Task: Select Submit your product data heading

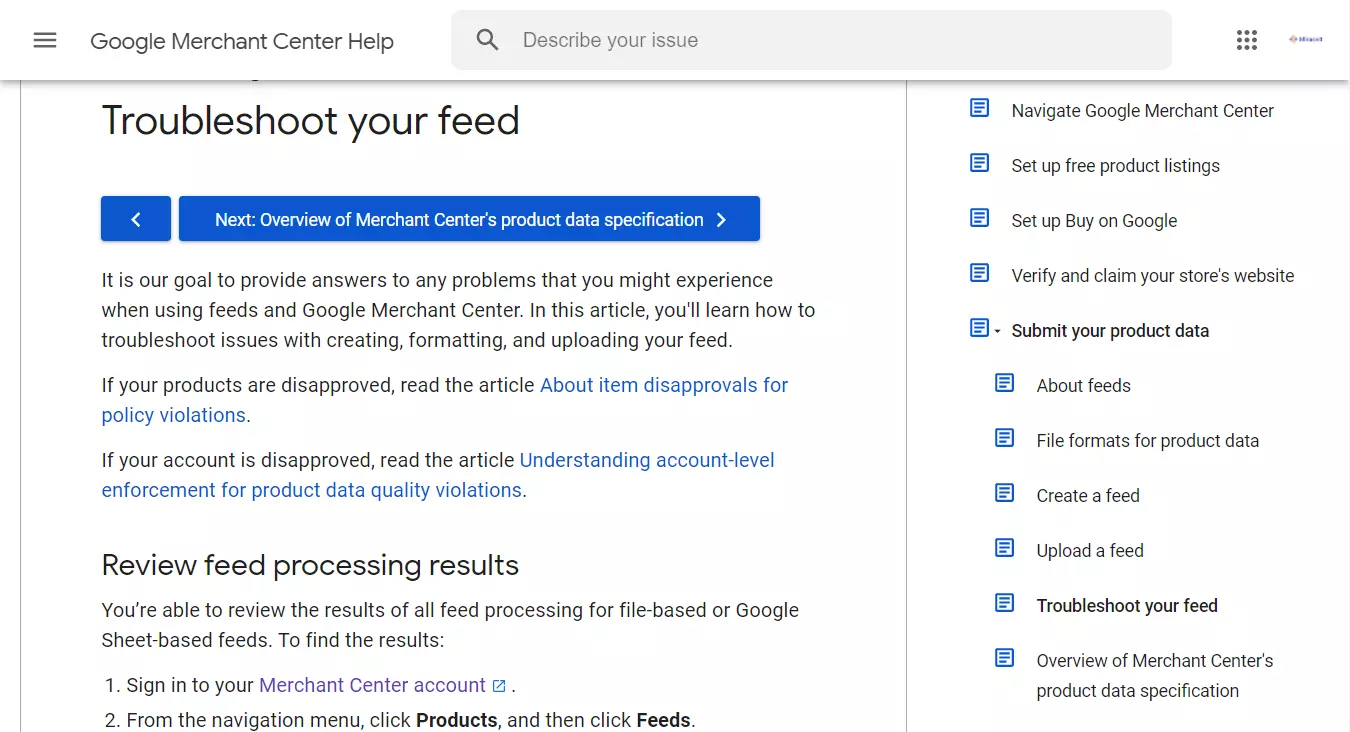Action: tap(1110, 331)
